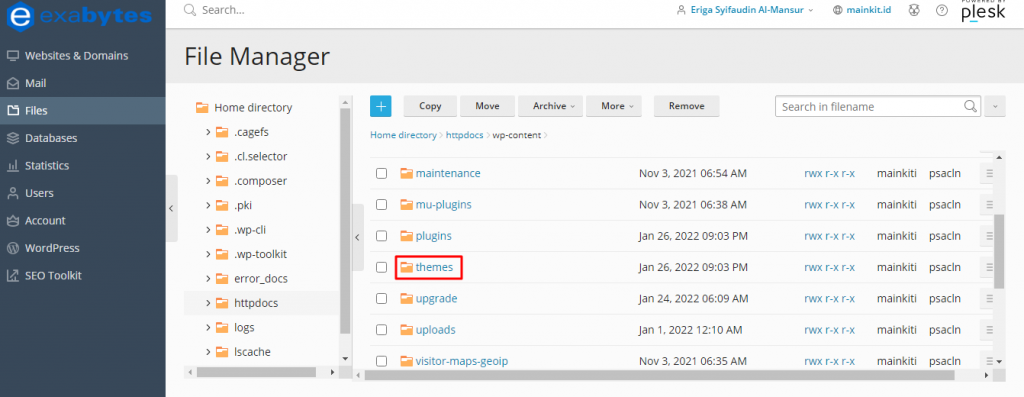Click the Copy button

(x=430, y=106)
